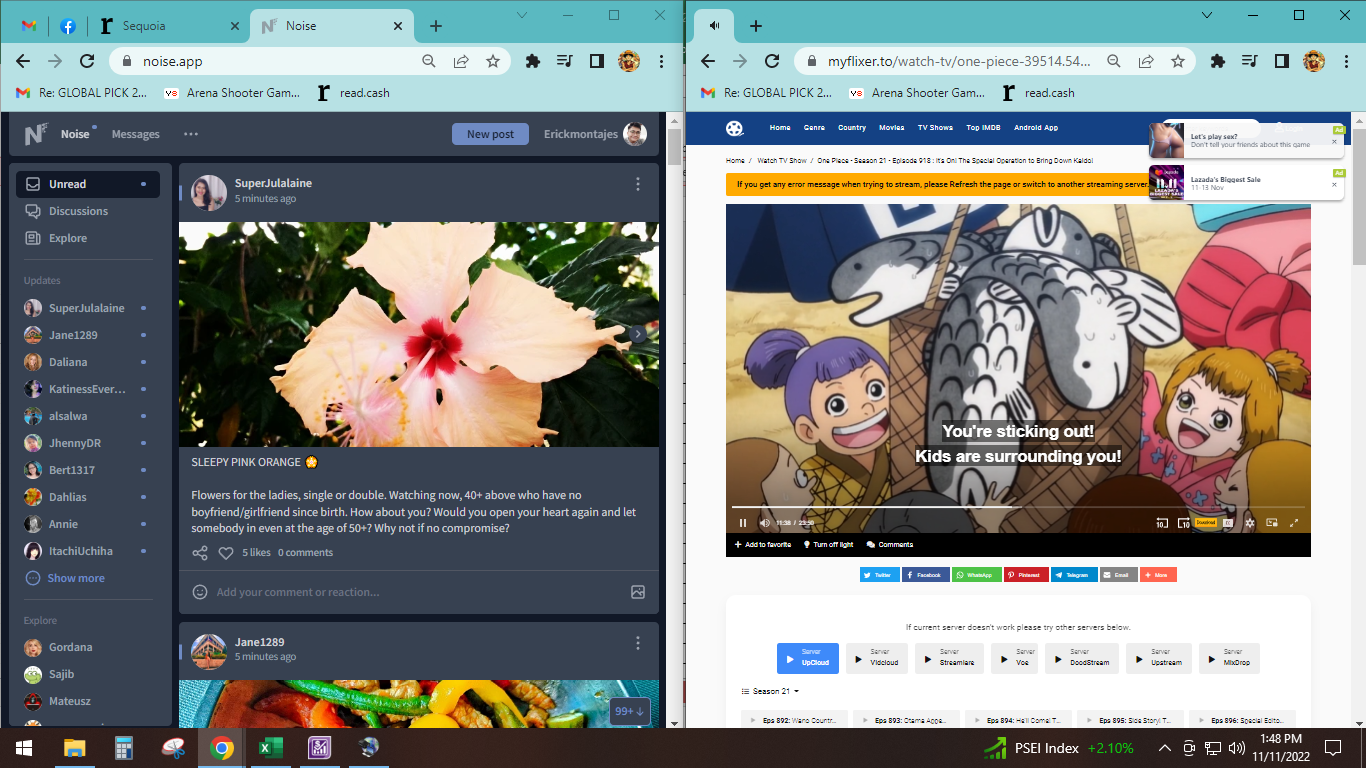Switch to the Vidcloud server

(x=877, y=658)
